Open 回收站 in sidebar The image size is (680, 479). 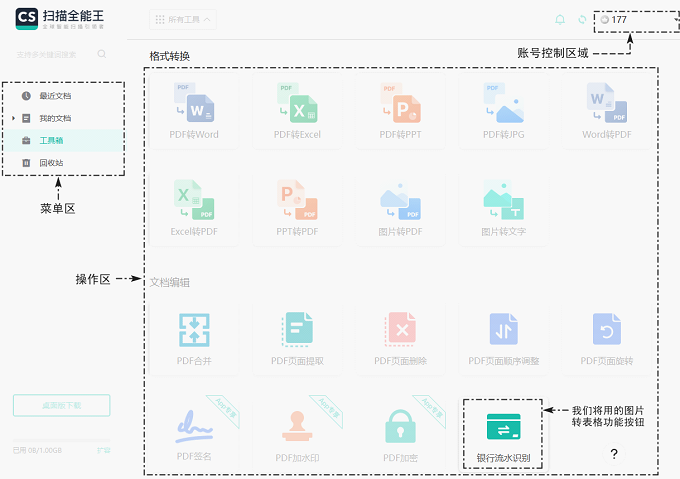(64, 163)
